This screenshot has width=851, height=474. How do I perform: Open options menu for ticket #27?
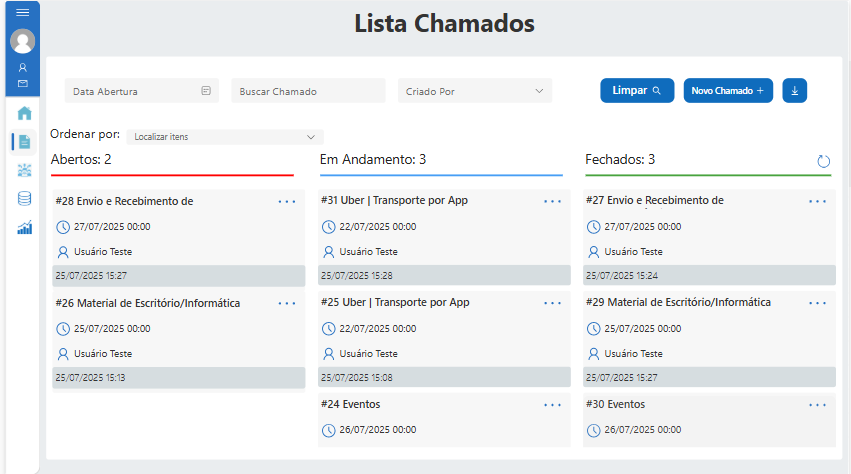point(817,201)
